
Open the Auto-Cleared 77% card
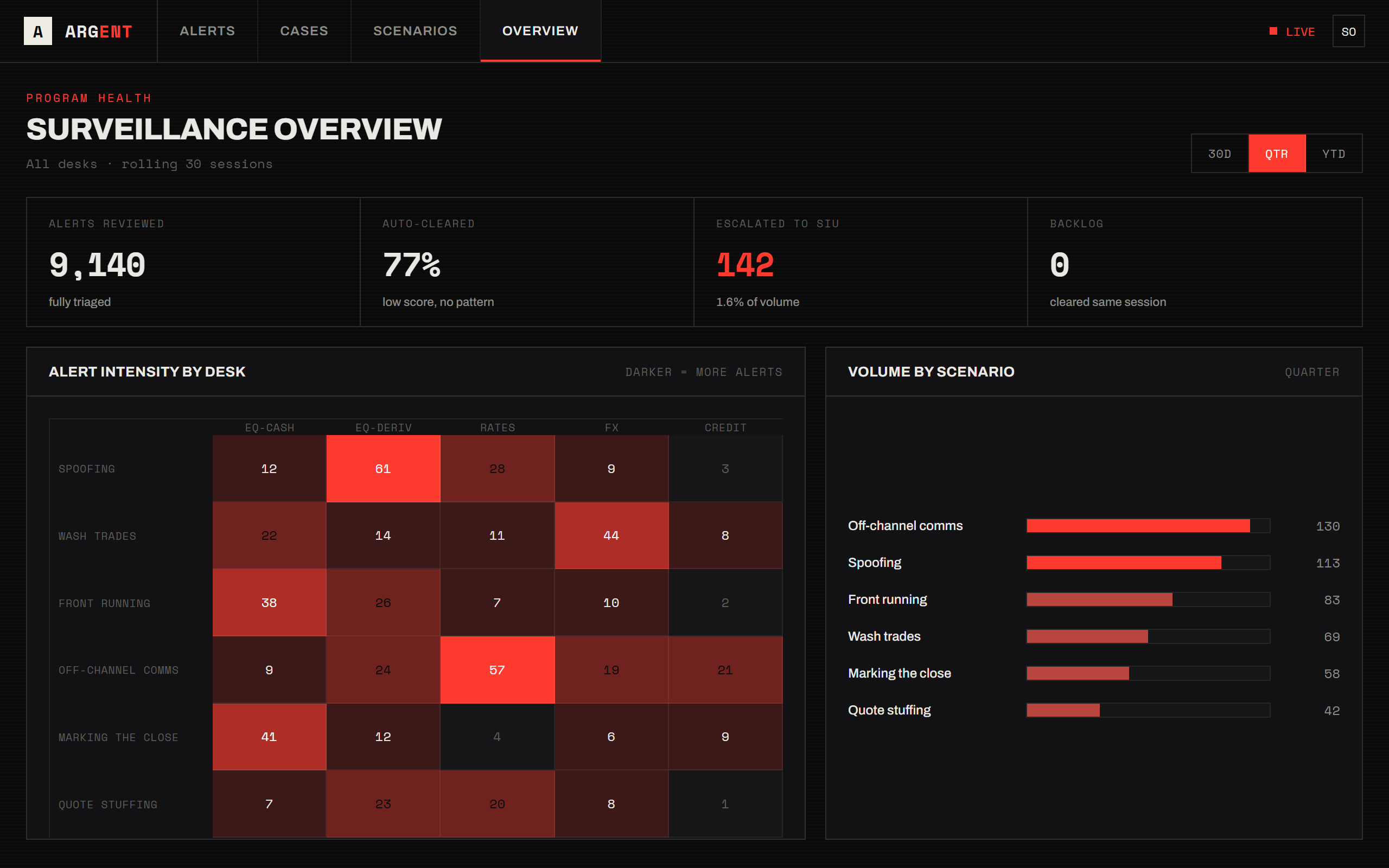coord(527,263)
